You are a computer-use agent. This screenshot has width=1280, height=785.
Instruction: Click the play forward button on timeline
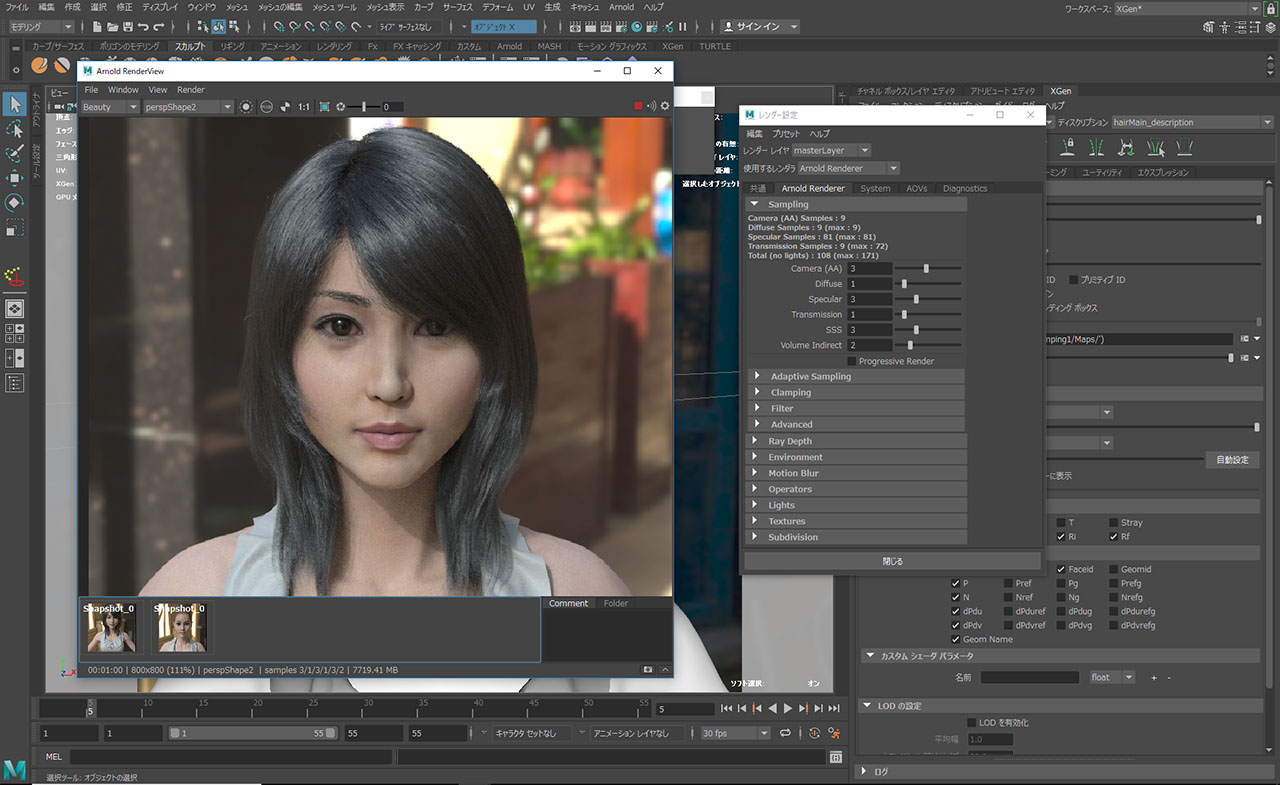click(x=788, y=708)
